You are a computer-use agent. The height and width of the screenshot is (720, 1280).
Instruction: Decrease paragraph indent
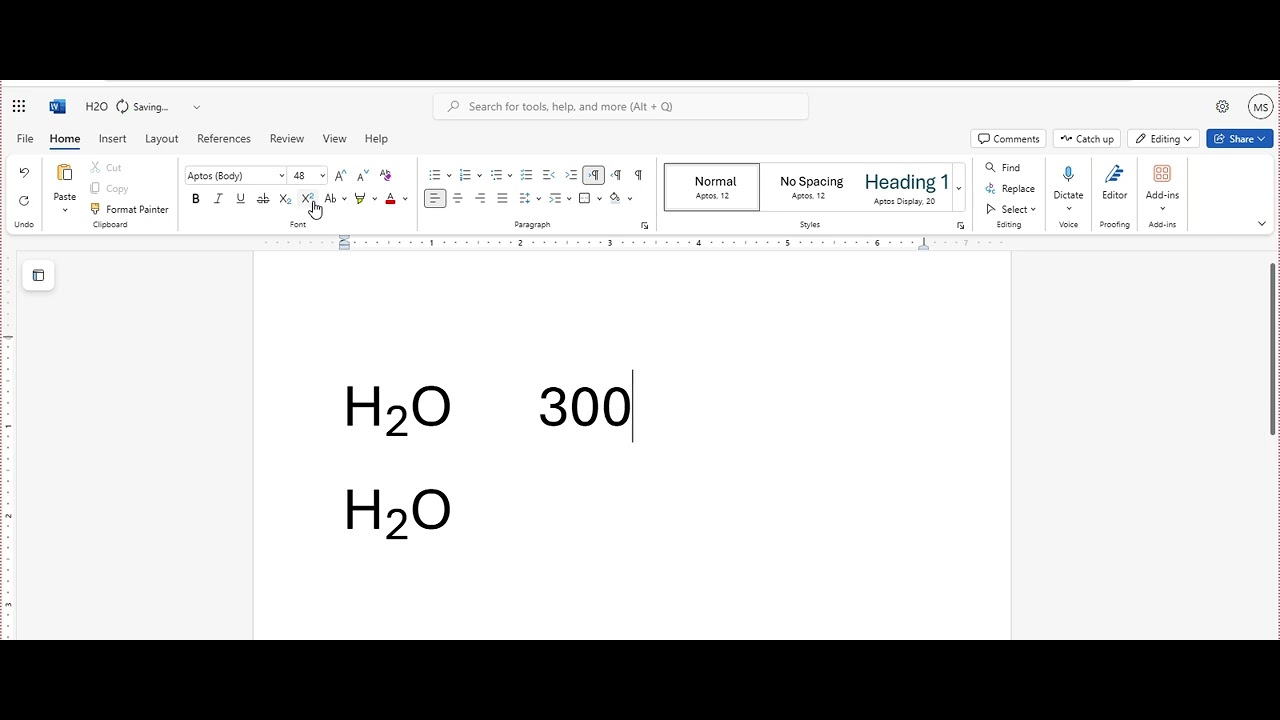click(x=548, y=175)
